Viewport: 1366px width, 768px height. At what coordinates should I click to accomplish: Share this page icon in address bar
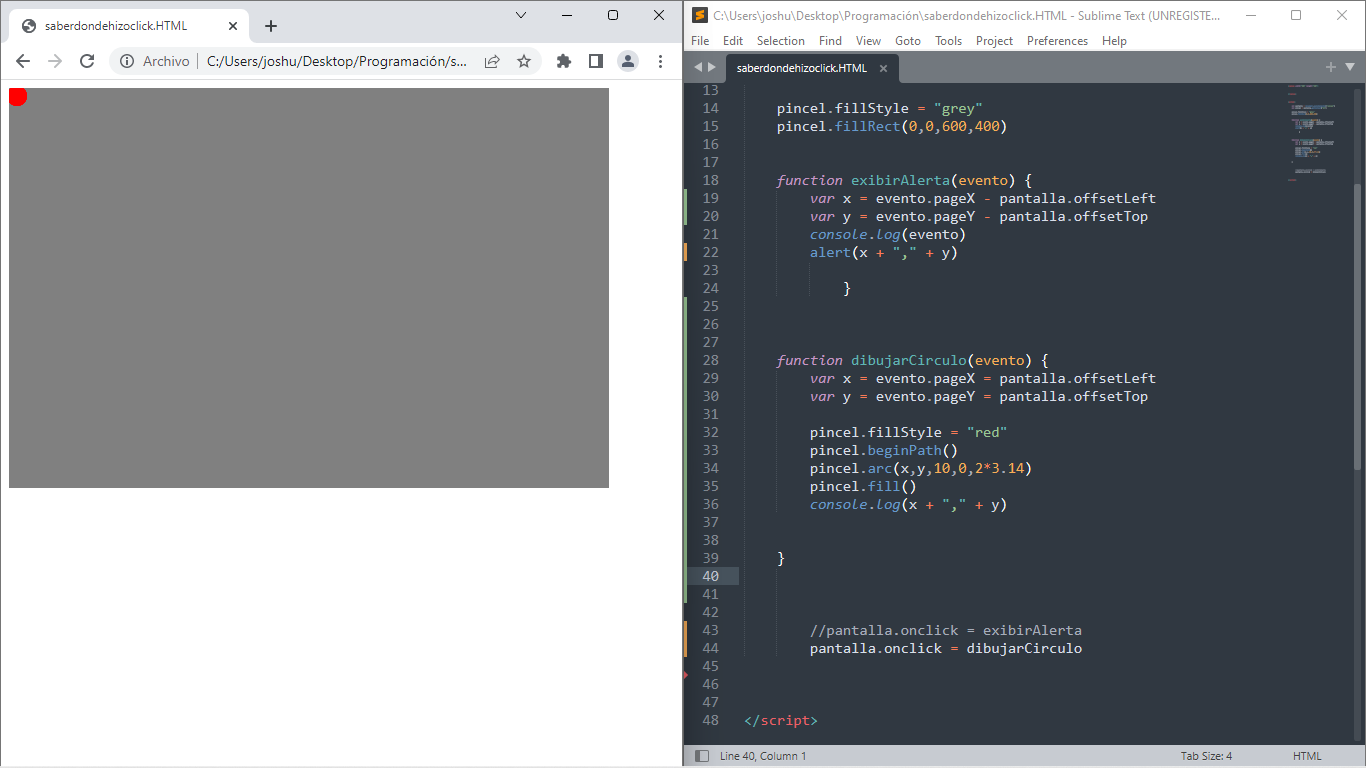492,61
